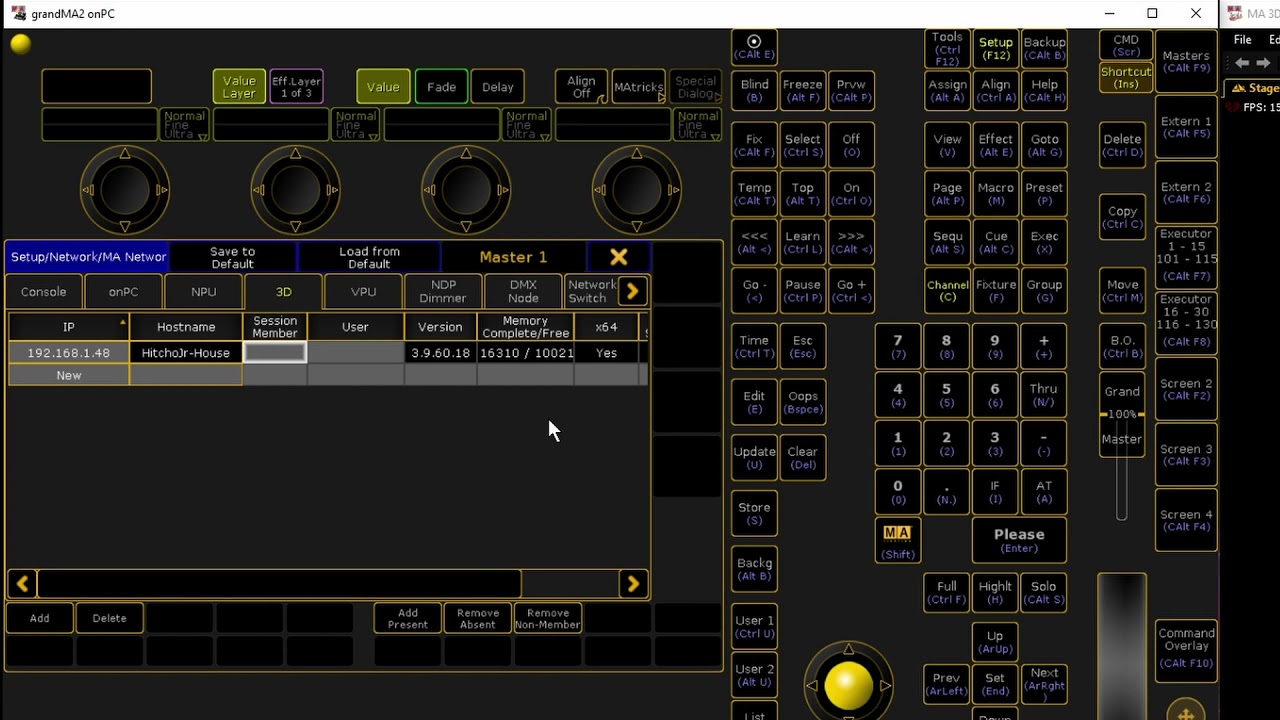Toggle the Value Layer button
This screenshot has height=720, width=1280.
pyautogui.click(x=239, y=87)
